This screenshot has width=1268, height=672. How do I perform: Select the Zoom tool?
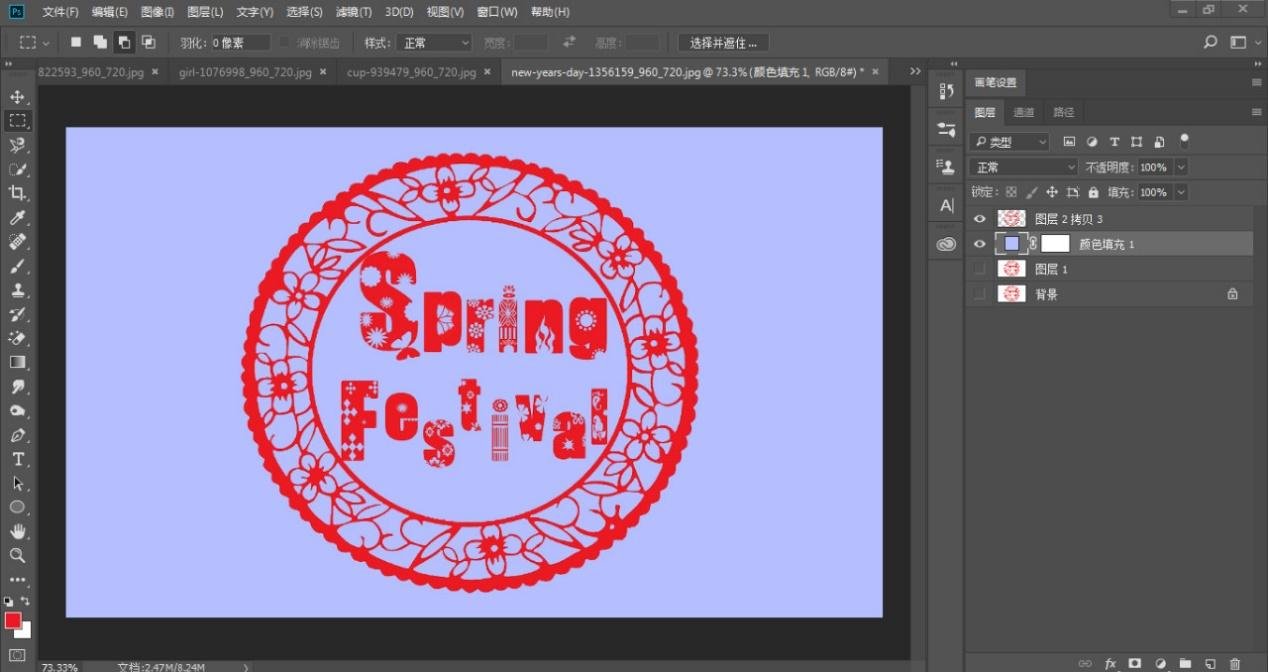17,555
